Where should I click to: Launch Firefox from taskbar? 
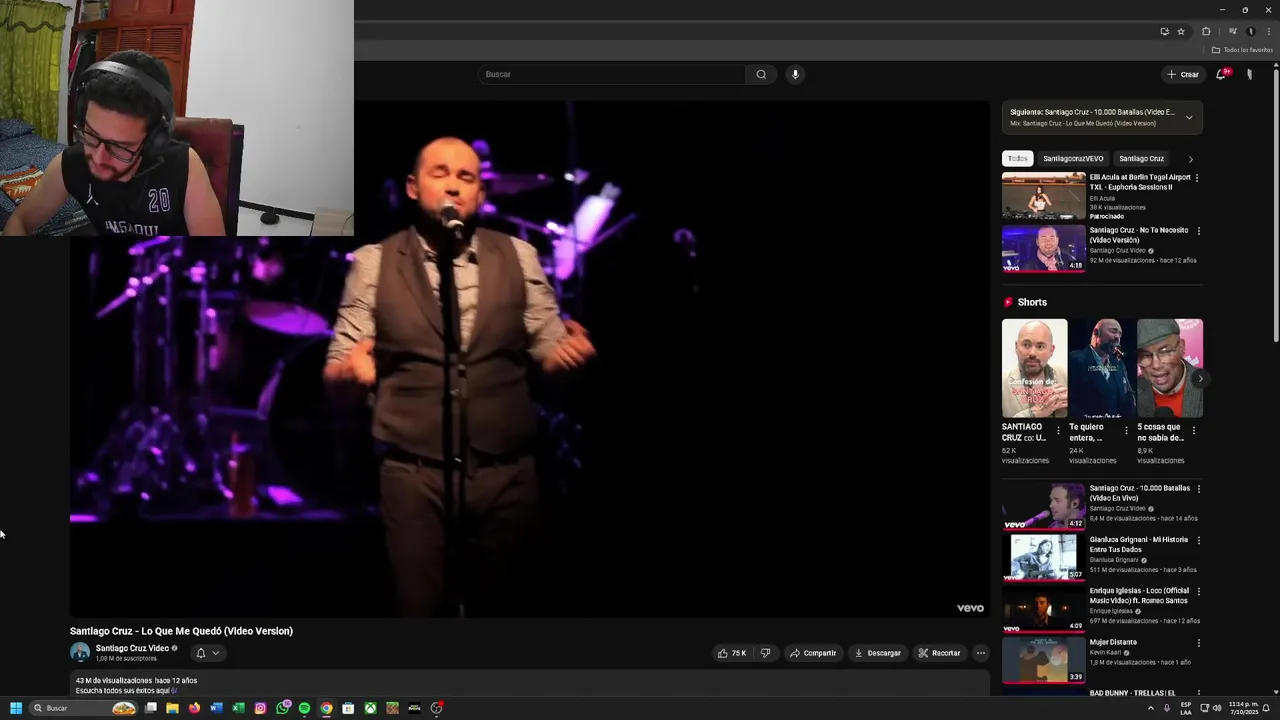pos(194,708)
